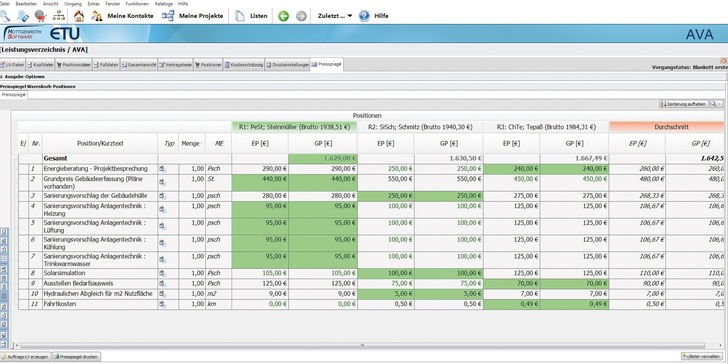728x364 pixels.
Task: Click the left scroll arrow of horizontal scrollbar
Action: (x=17, y=345)
